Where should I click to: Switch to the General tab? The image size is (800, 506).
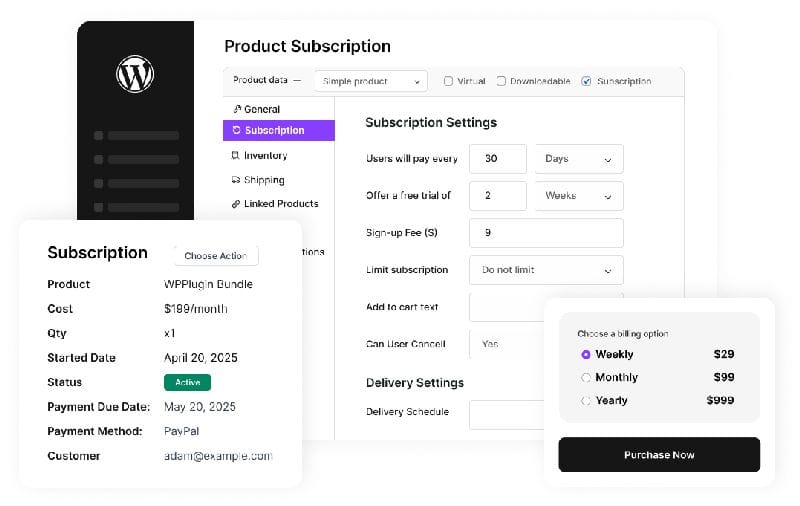point(279,109)
